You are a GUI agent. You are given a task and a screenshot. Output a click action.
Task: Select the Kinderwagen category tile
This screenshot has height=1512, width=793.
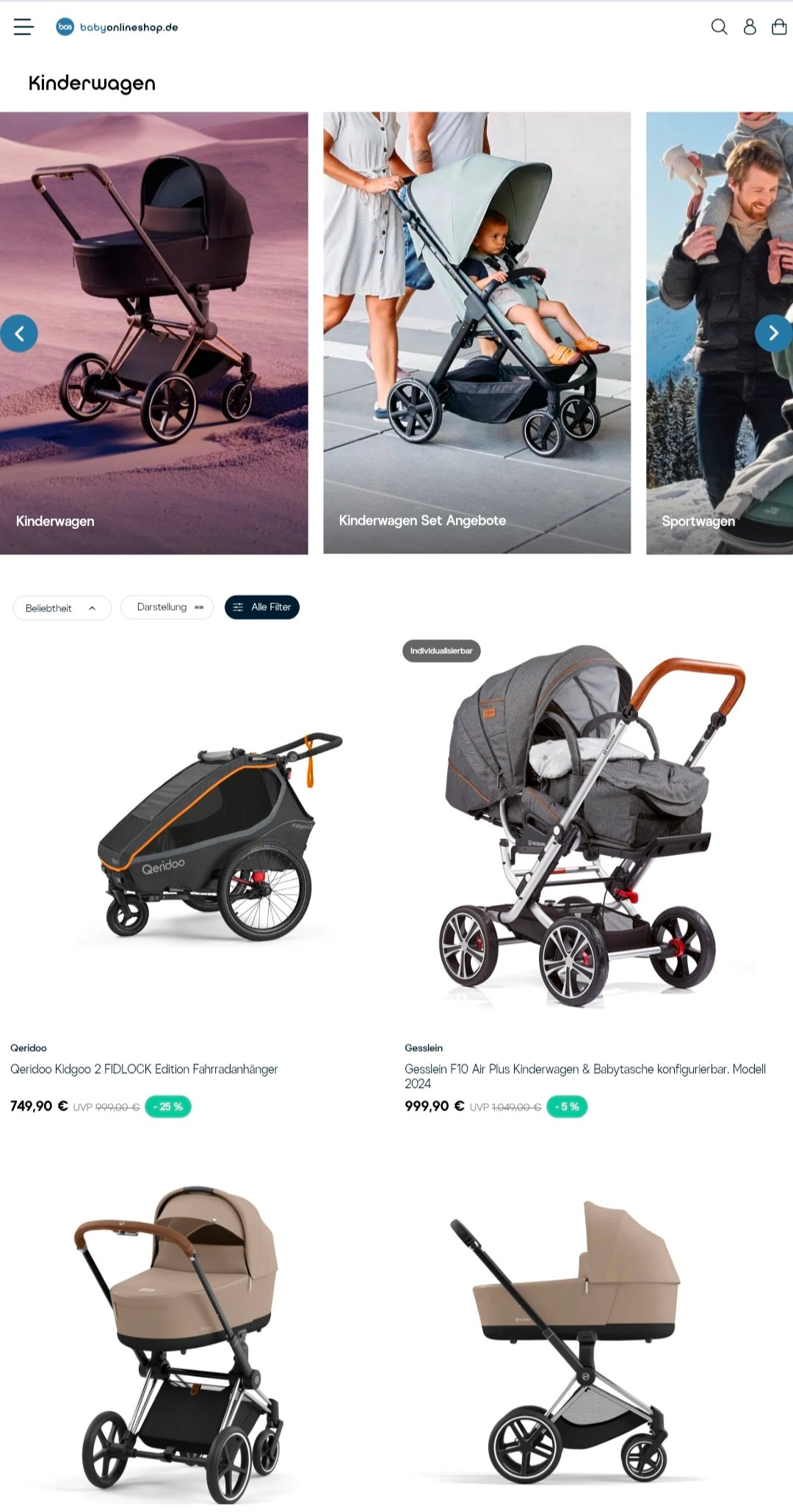[x=154, y=333]
